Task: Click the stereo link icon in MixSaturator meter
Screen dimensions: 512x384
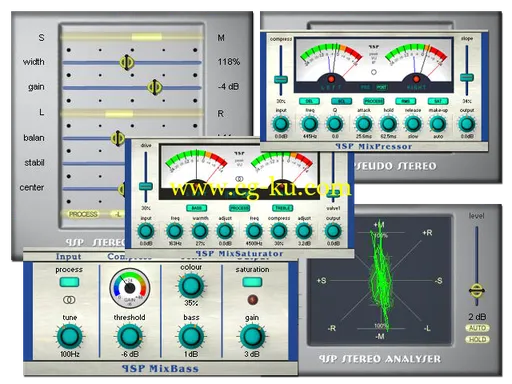Action: (239, 179)
